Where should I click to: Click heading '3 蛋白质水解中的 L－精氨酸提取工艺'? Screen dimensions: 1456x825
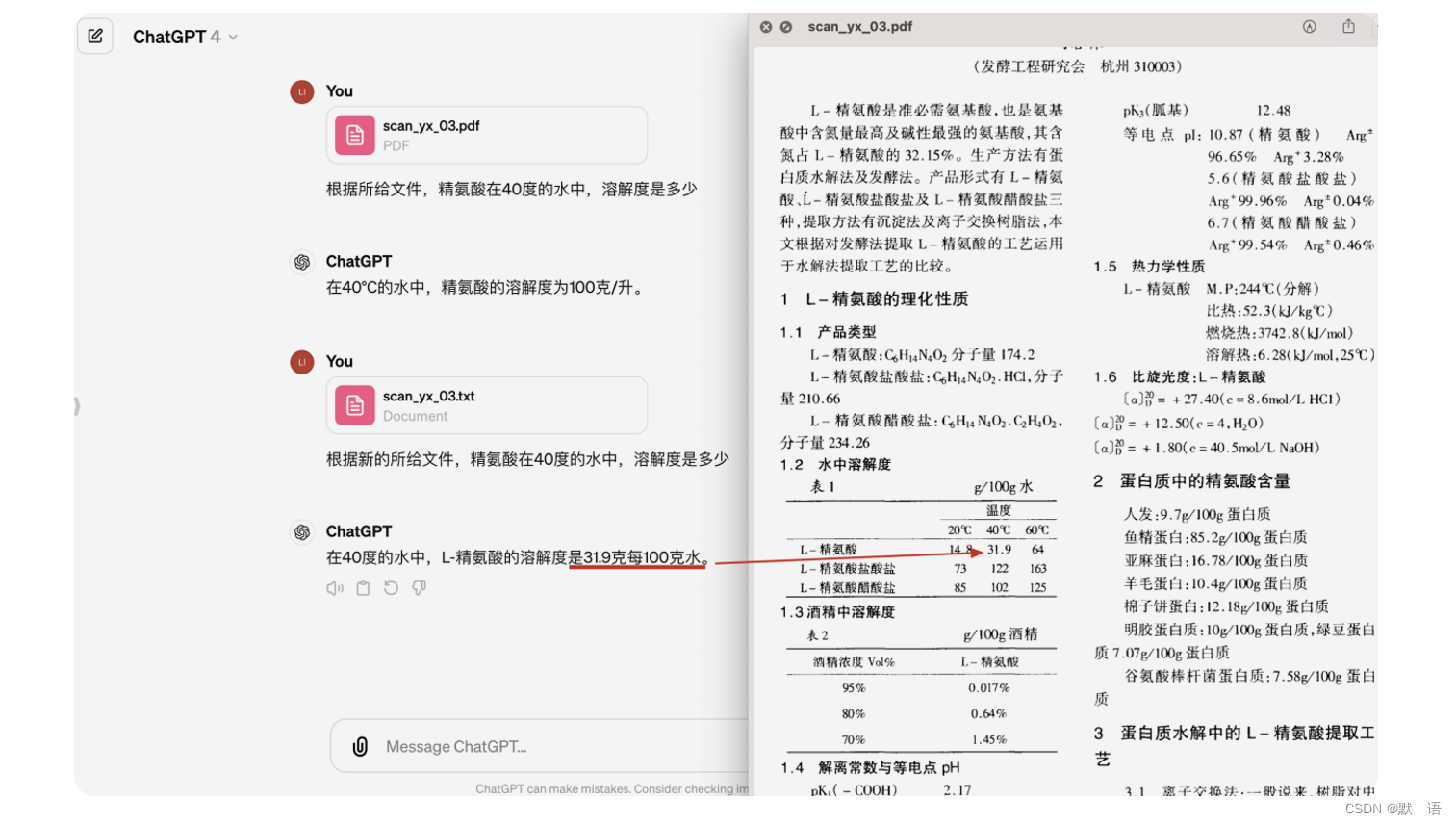[1235, 746]
